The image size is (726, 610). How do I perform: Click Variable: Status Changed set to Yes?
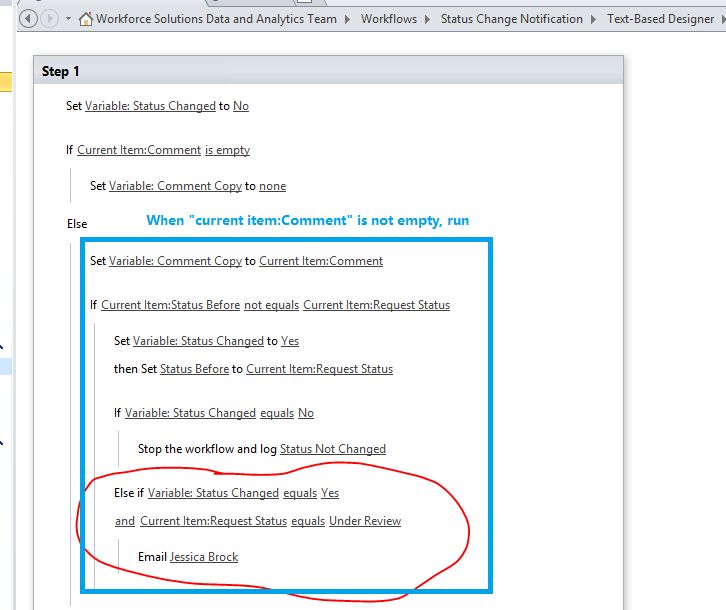click(198, 341)
